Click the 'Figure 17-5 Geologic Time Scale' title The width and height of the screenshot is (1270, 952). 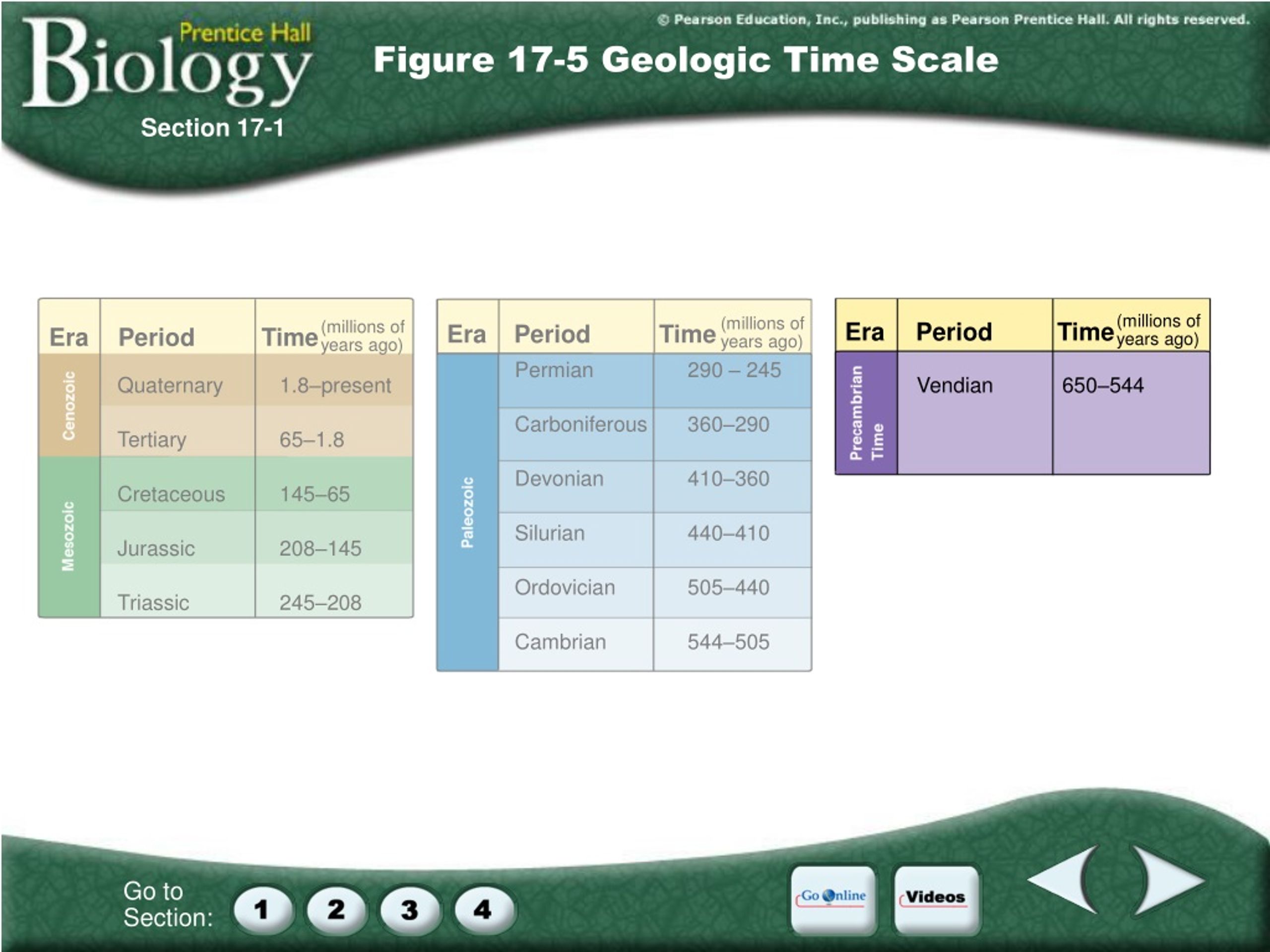coord(686,59)
